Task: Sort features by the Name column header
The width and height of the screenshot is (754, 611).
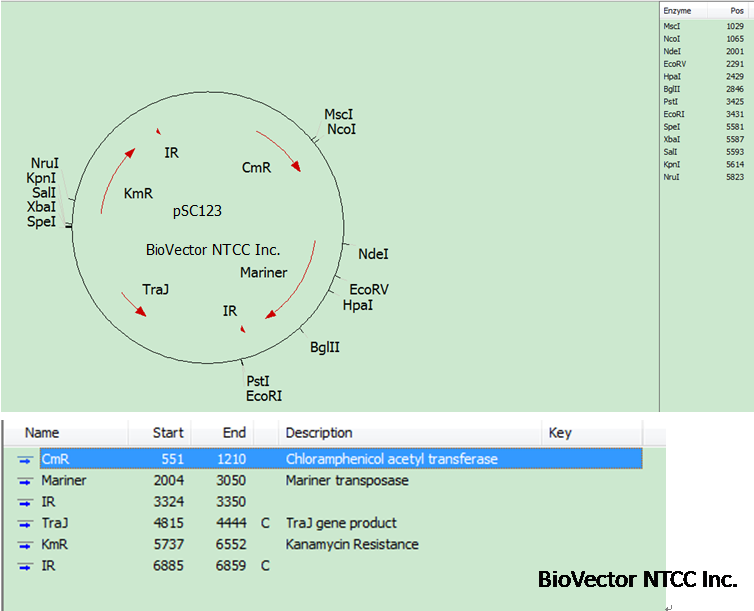Action: pos(42,433)
